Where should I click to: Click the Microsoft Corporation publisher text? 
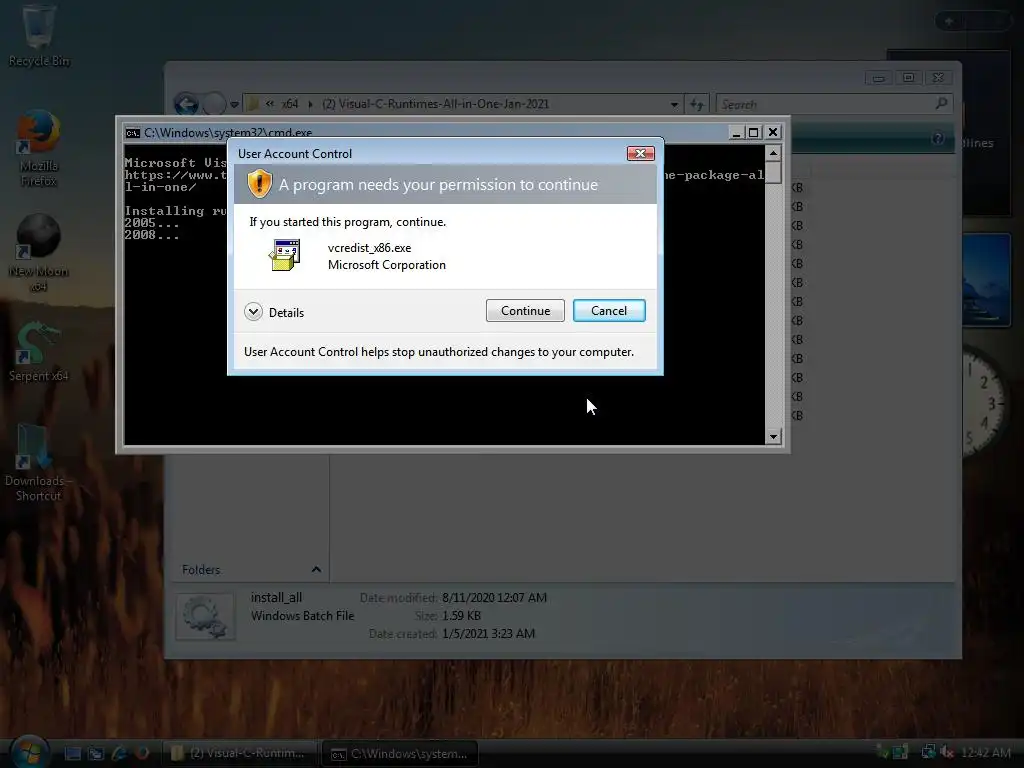tap(387, 265)
